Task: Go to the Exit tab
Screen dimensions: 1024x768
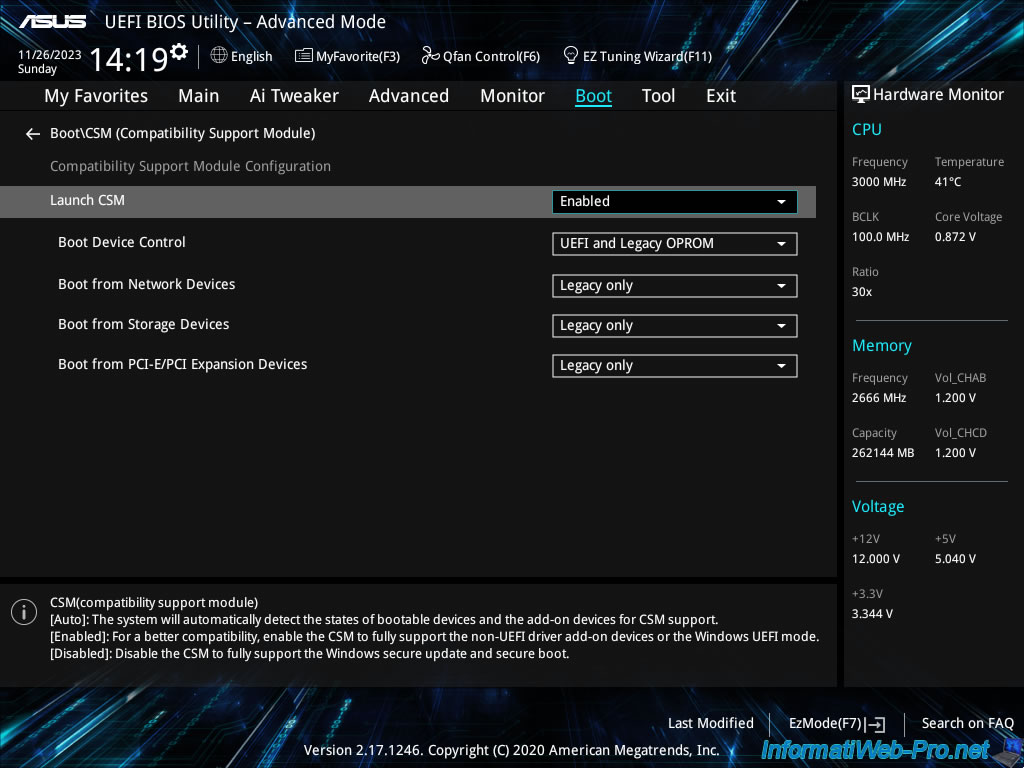Action: pos(721,96)
